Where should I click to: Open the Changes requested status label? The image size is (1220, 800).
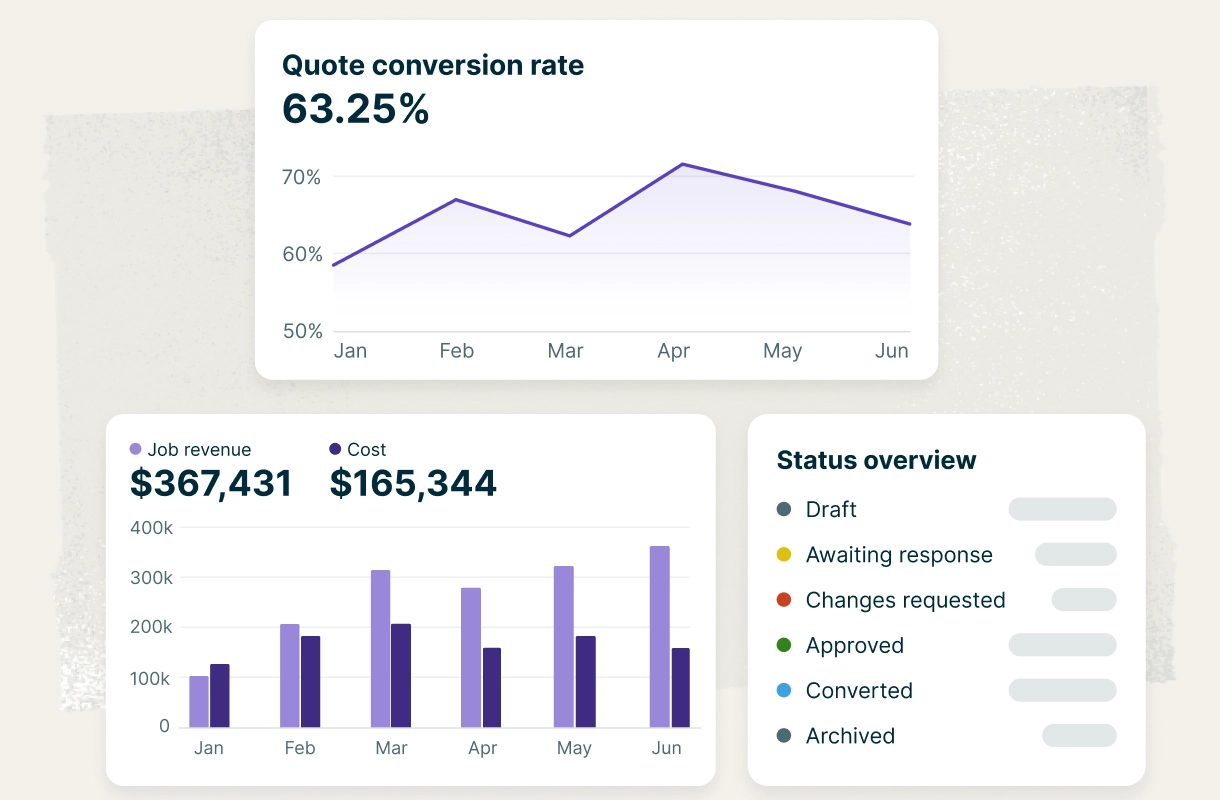905,600
